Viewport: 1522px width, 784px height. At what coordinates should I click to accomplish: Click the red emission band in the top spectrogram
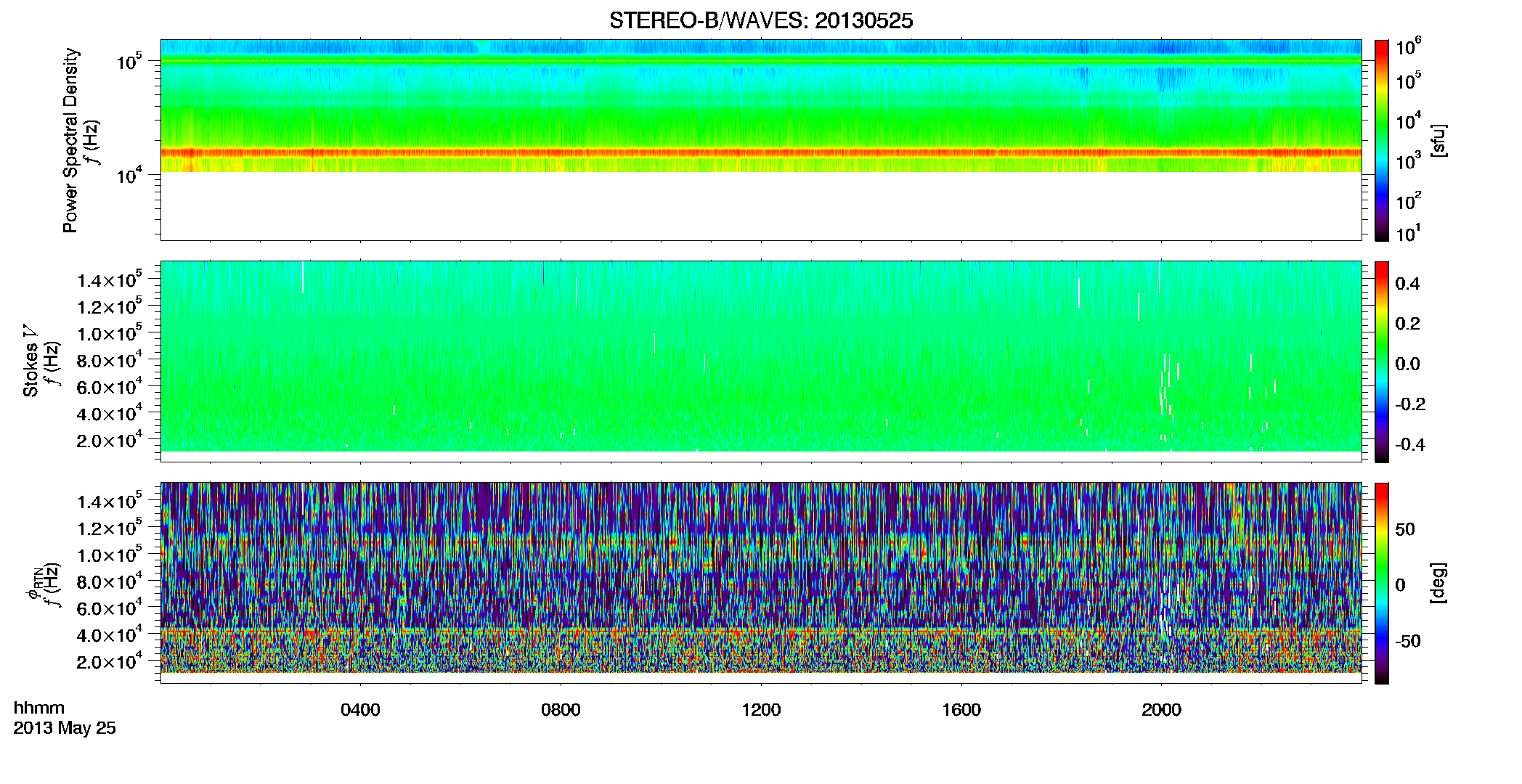[761, 153]
